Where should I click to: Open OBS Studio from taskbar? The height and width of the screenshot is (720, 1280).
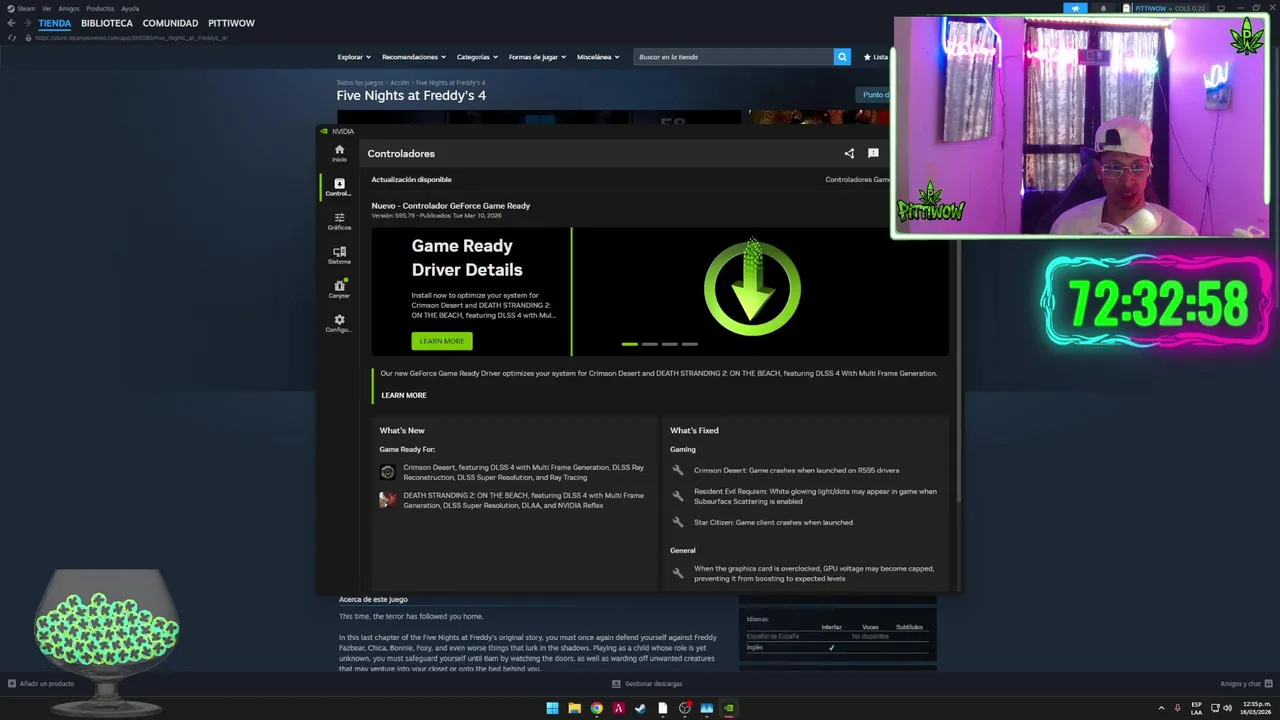click(684, 708)
